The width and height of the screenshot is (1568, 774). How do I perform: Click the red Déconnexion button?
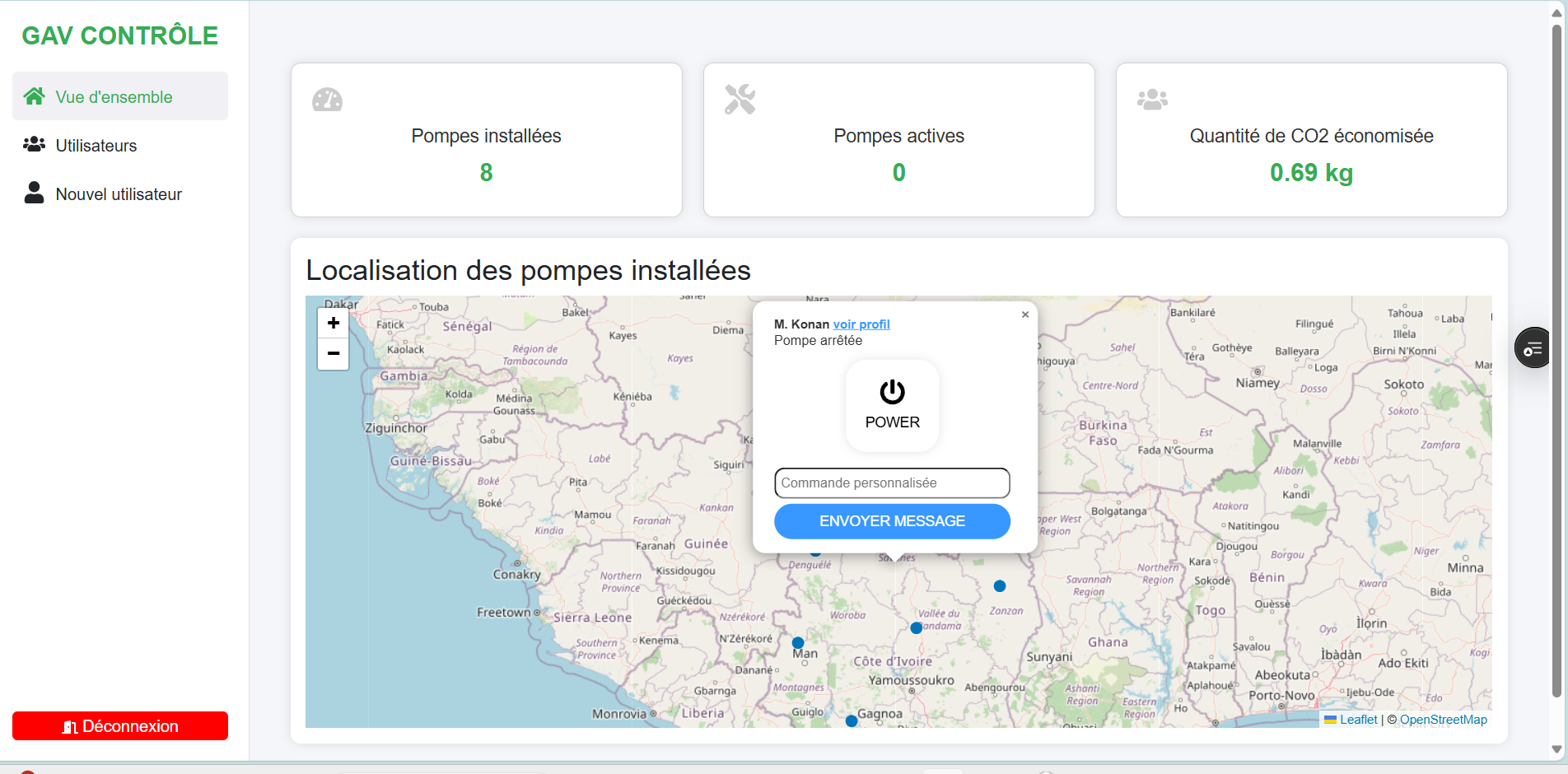click(120, 726)
